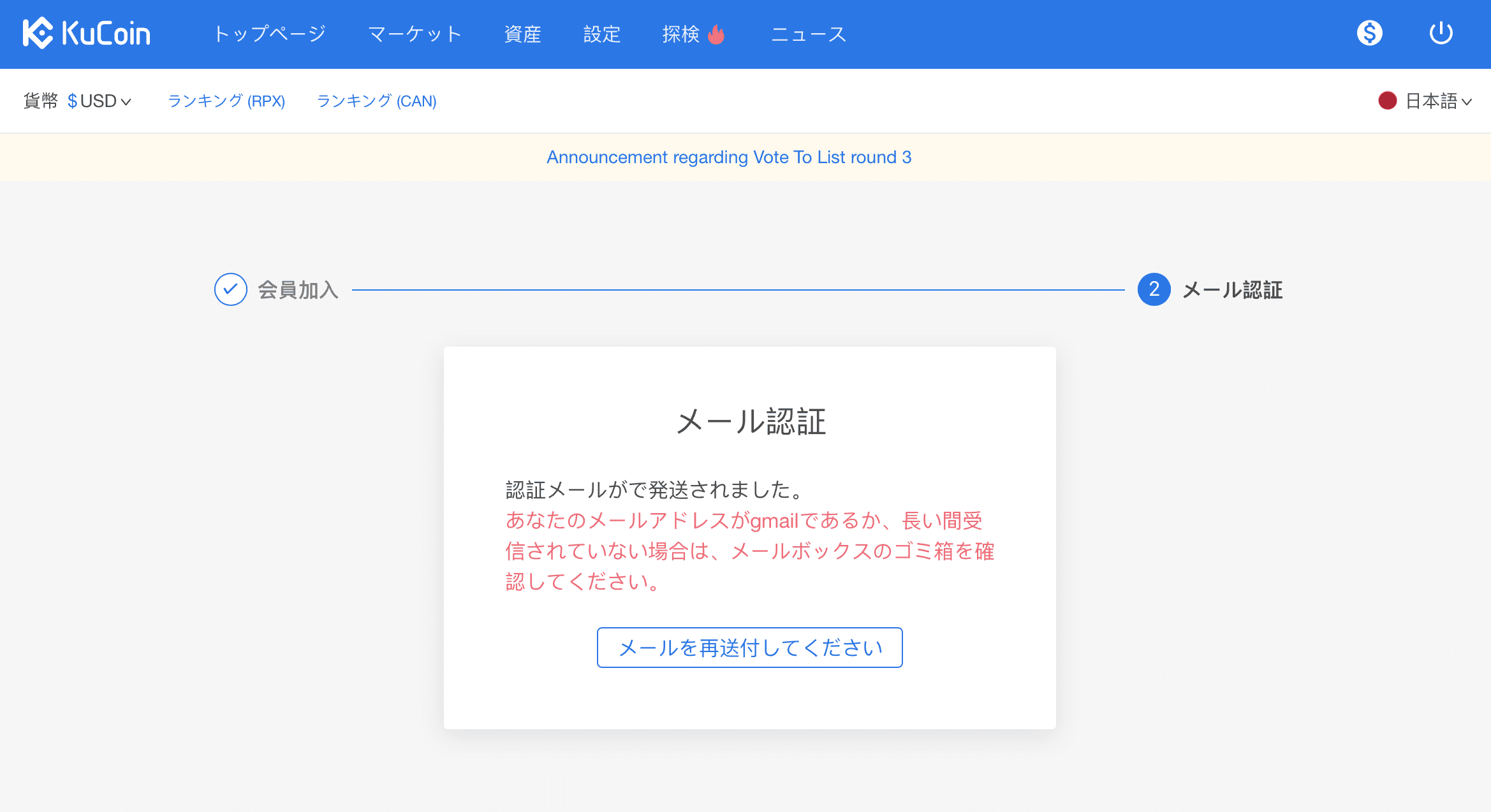Open the 探検 menu item
The image size is (1491, 812).
[x=680, y=34]
